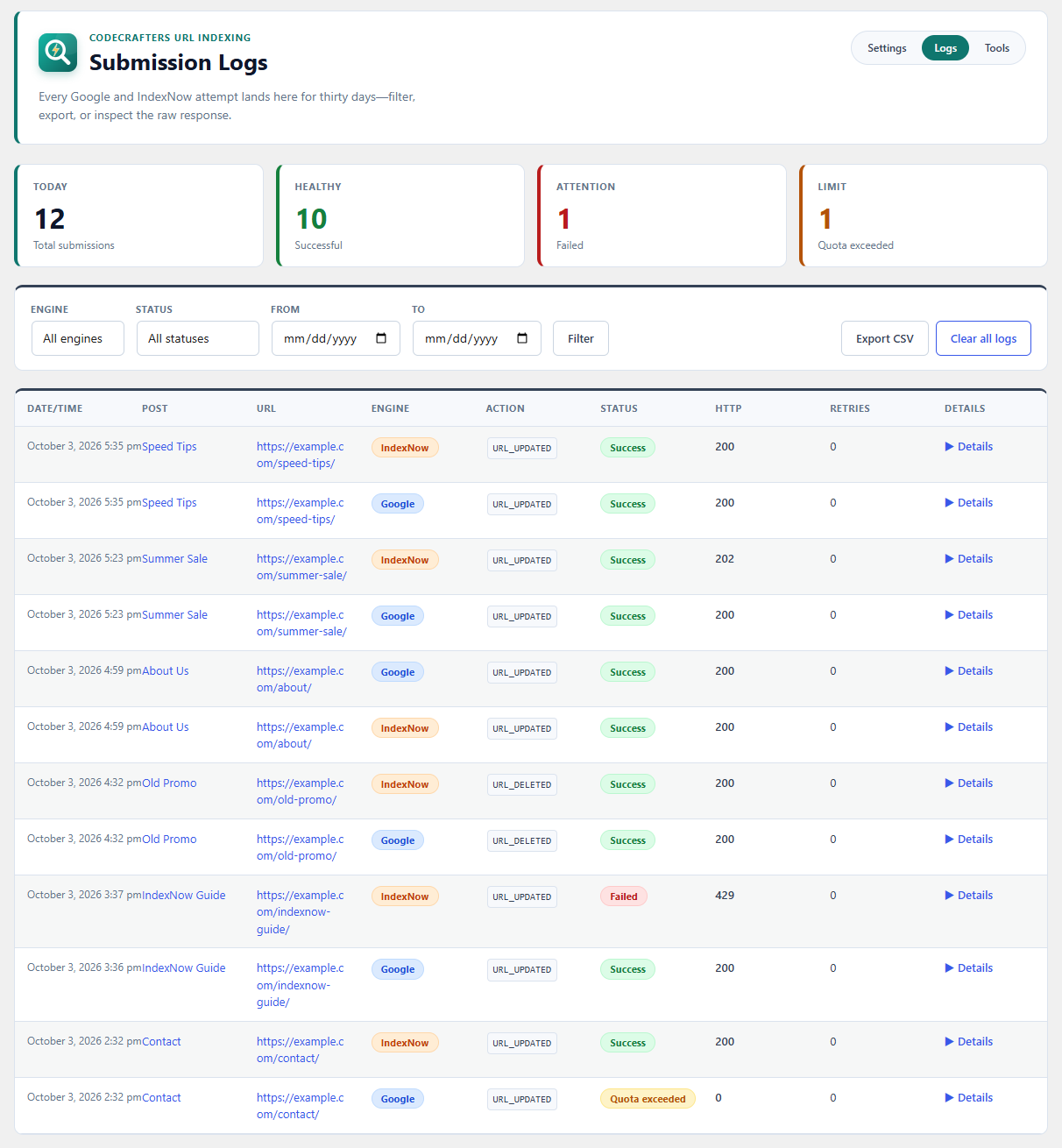Click the ENGINE column header
The width and height of the screenshot is (1062, 1148).
(390, 408)
